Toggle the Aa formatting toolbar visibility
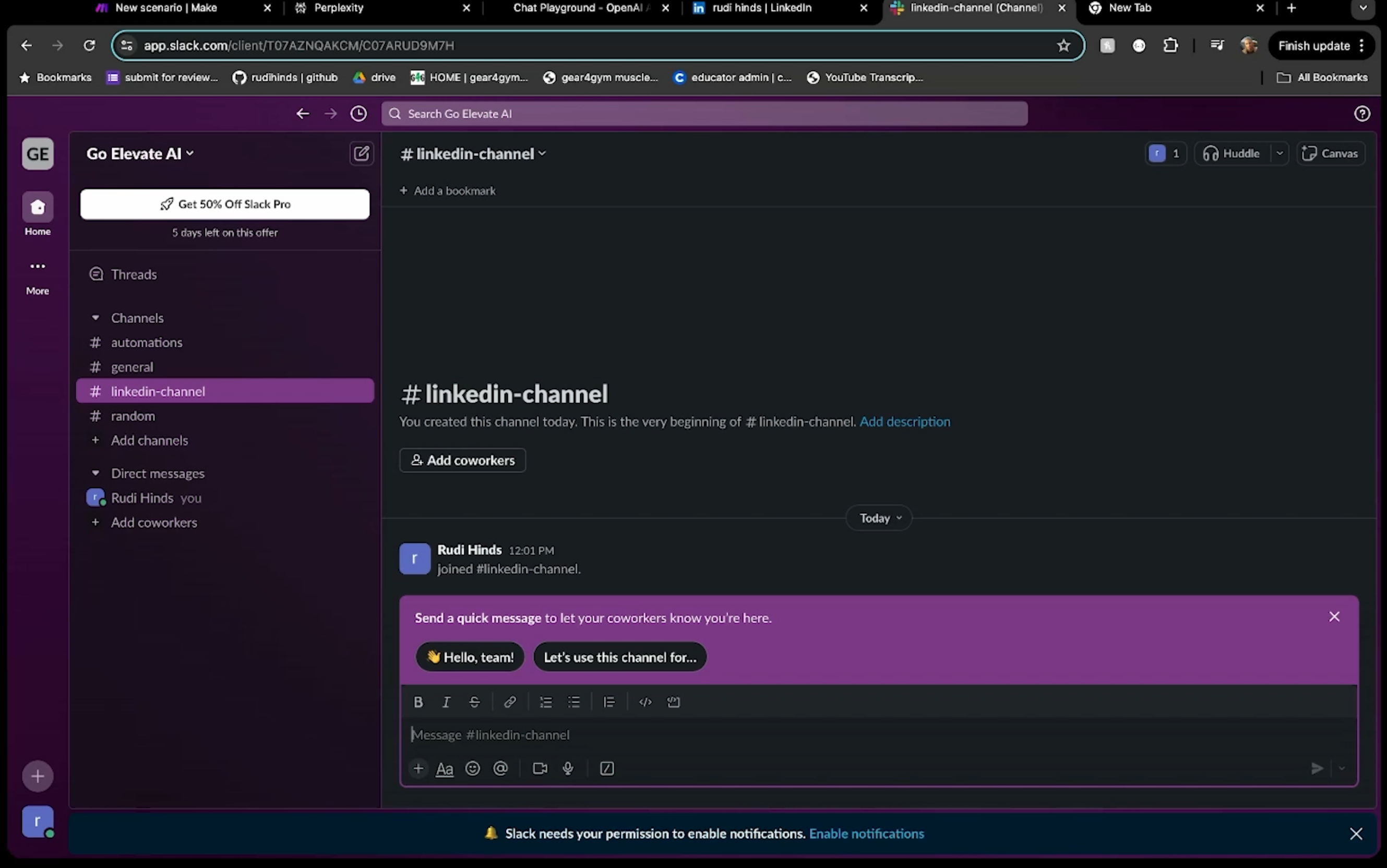Viewport: 1387px width, 868px height. tap(445, 769)
